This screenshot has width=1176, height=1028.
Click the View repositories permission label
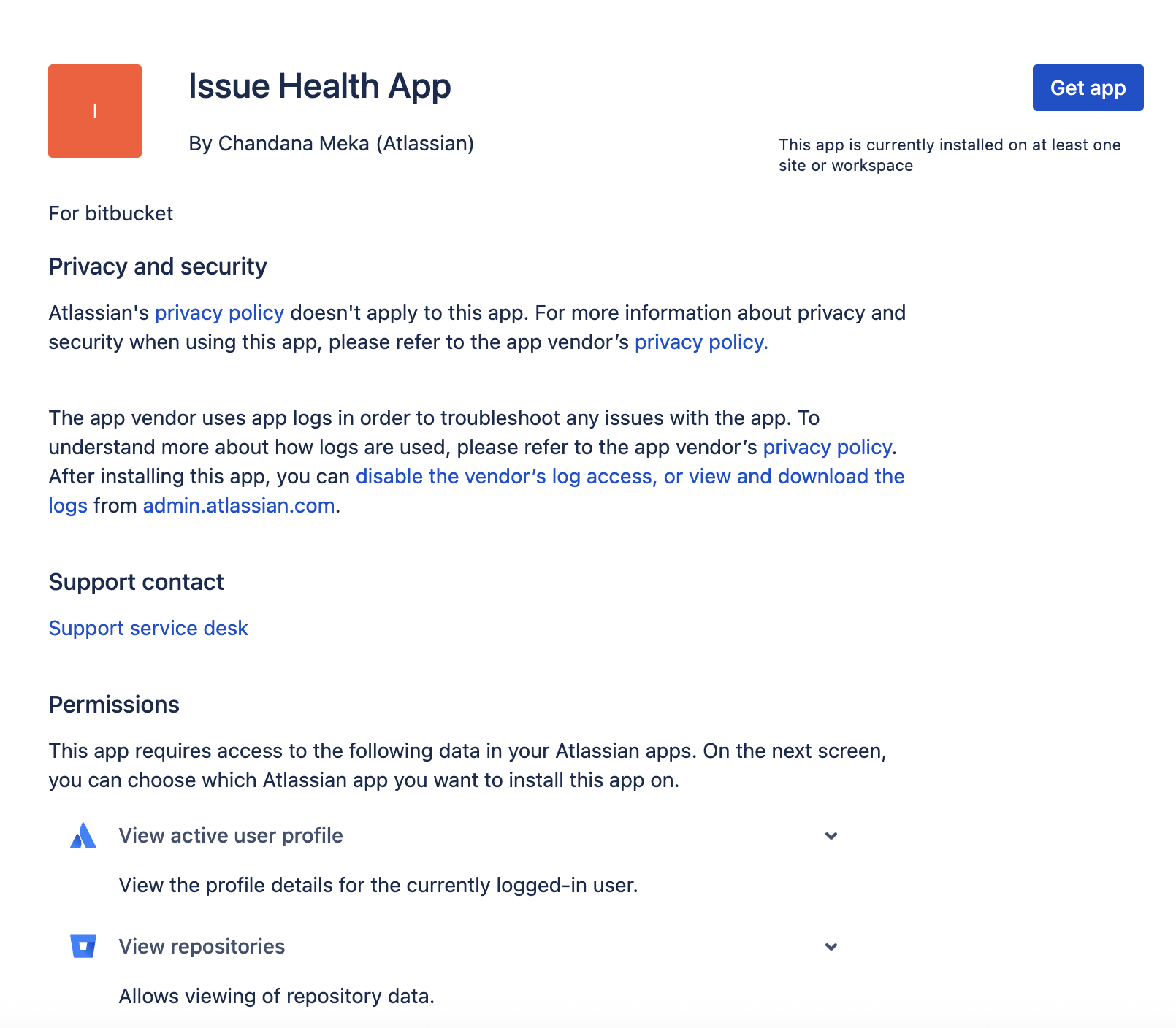202,946
